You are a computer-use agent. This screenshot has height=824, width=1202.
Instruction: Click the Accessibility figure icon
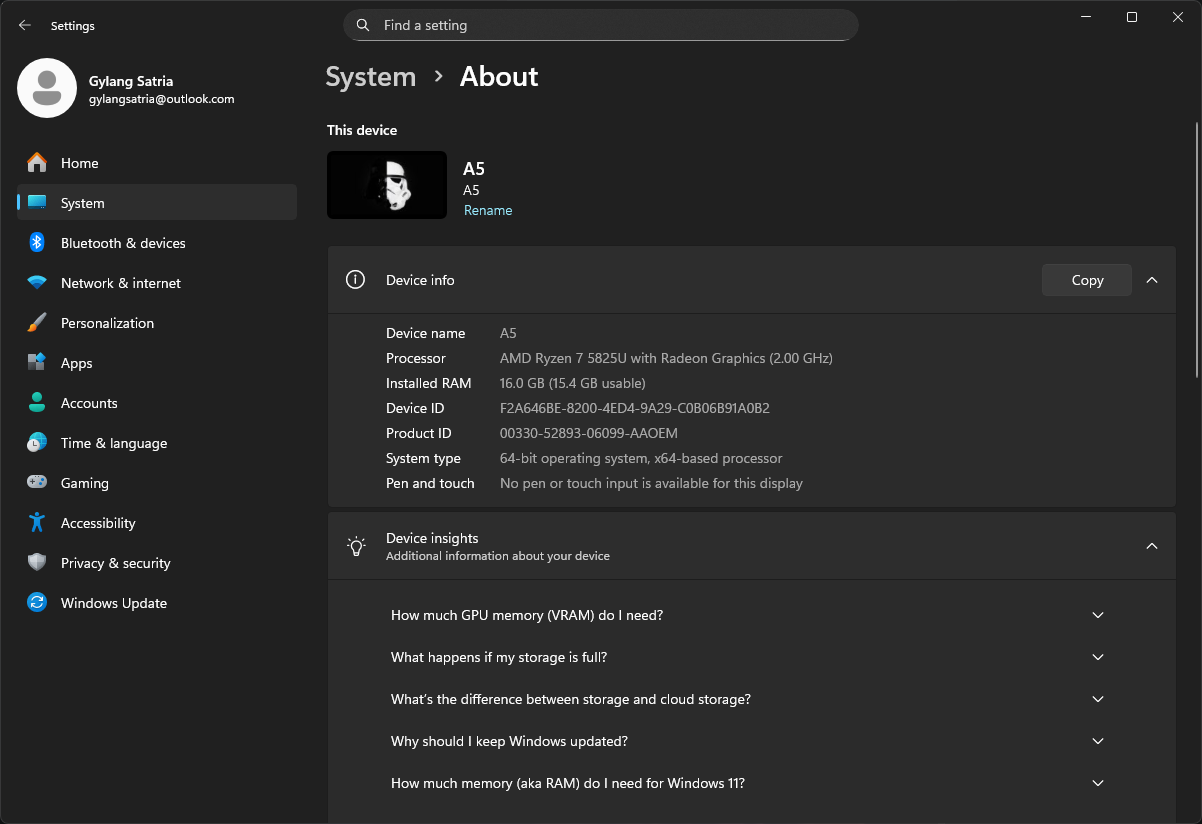pyautogui.click(x=37, y=523)
